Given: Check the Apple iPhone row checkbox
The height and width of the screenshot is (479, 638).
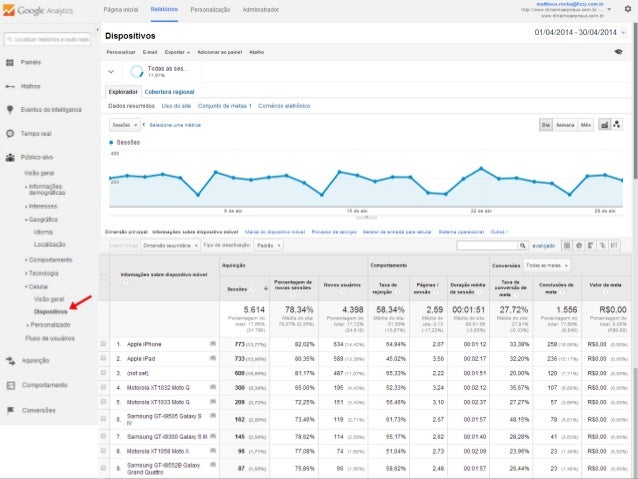Looking at the screenshot, I should (x=103, y=344).
